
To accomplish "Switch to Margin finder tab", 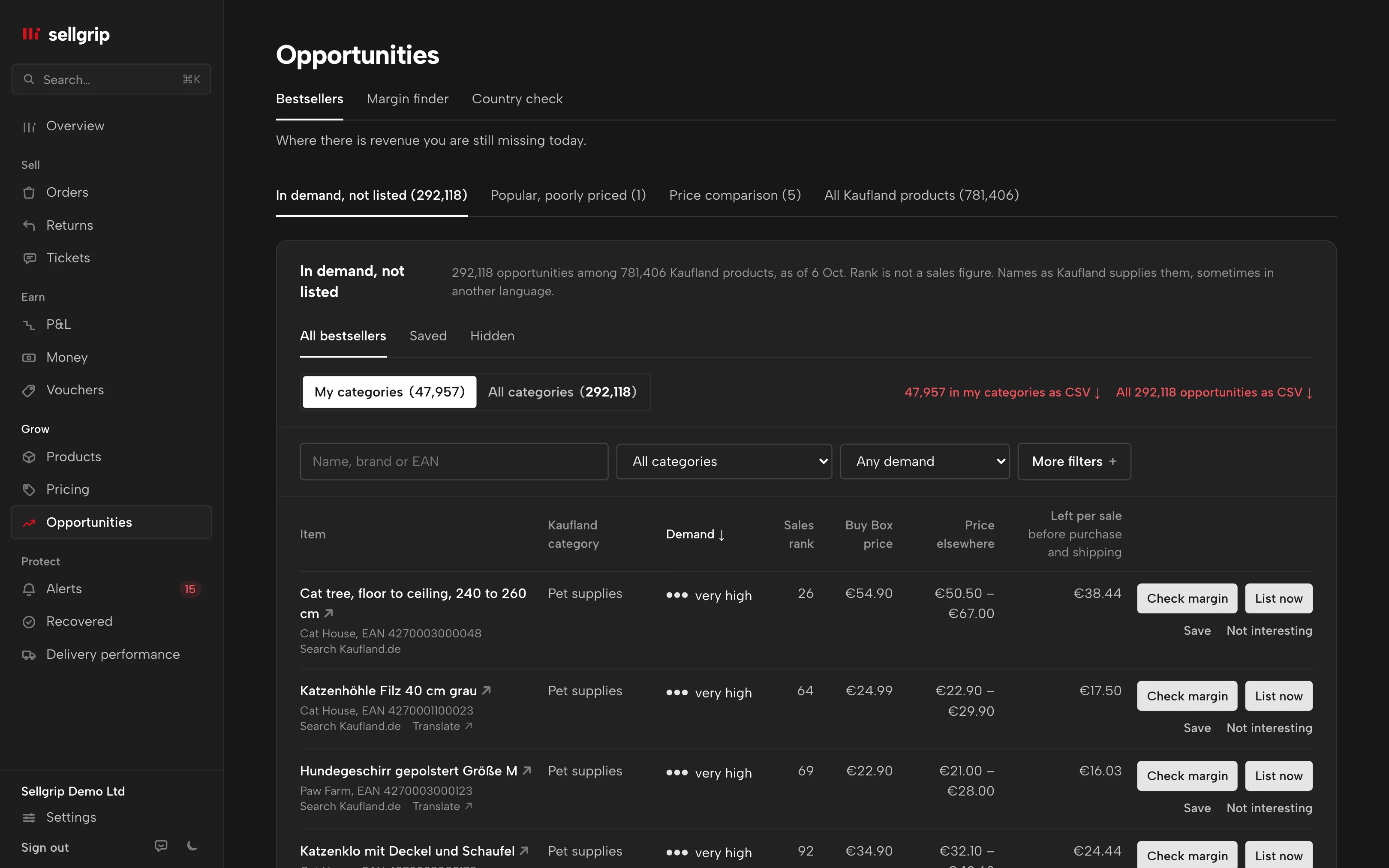I will [x=408, y=99].
